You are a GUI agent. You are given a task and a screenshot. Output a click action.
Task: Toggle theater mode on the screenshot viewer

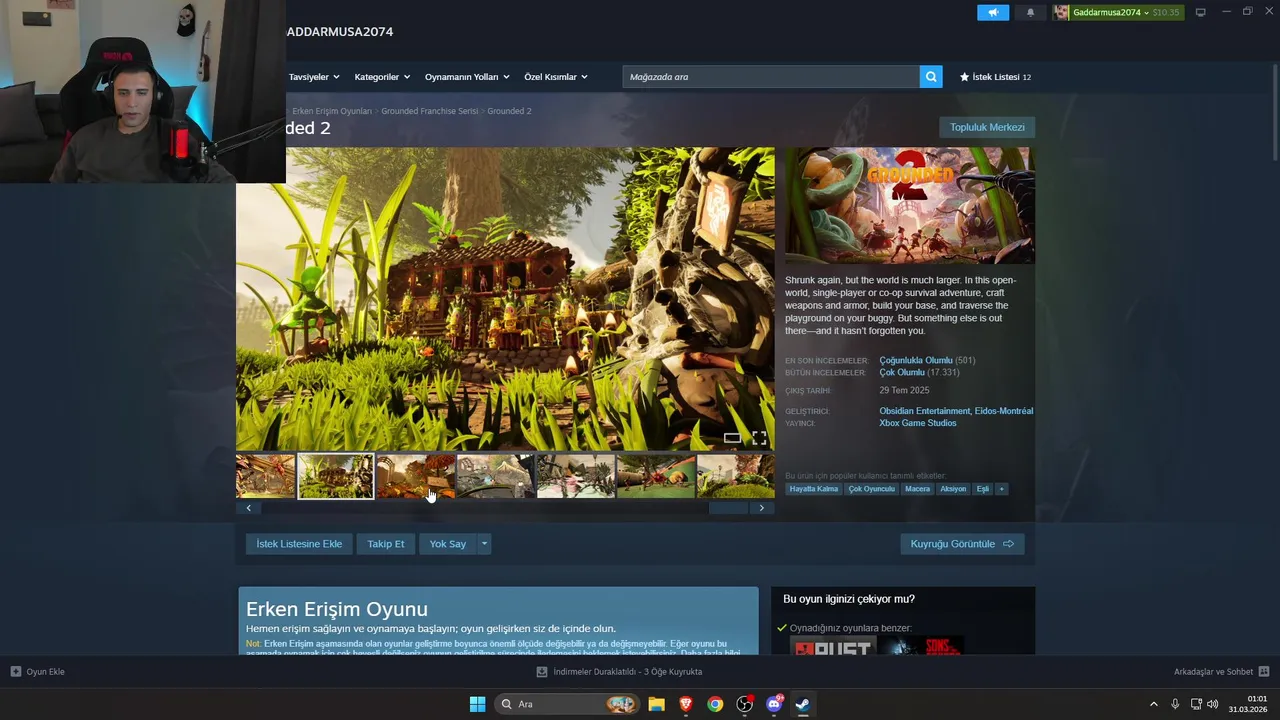[732, 438]
